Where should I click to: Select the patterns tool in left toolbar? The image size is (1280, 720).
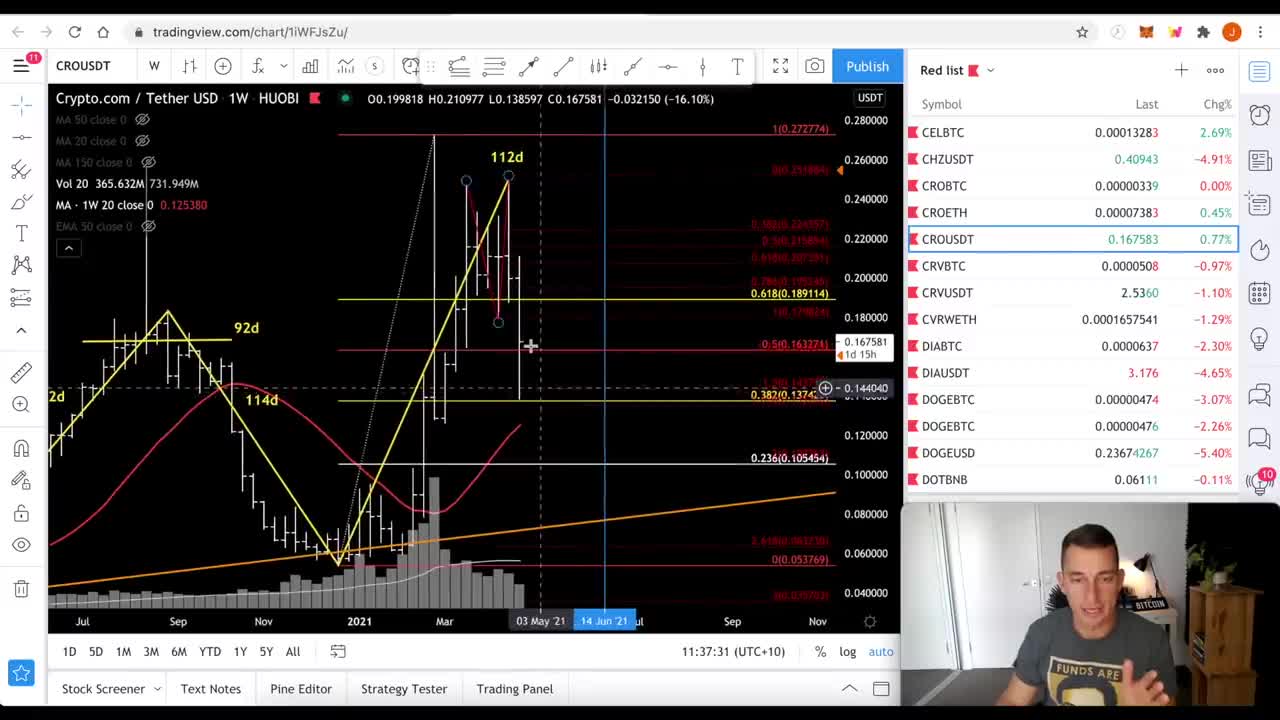[x=21, y=265]
